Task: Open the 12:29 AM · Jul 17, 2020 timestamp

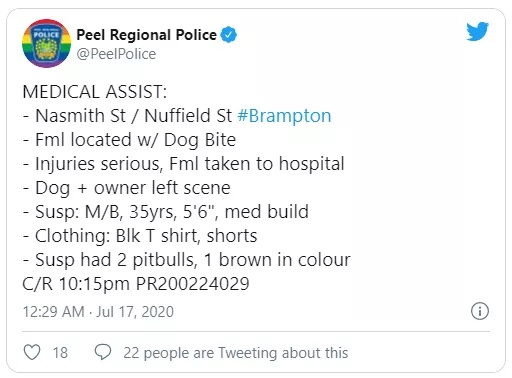Action: coord(98,312)
